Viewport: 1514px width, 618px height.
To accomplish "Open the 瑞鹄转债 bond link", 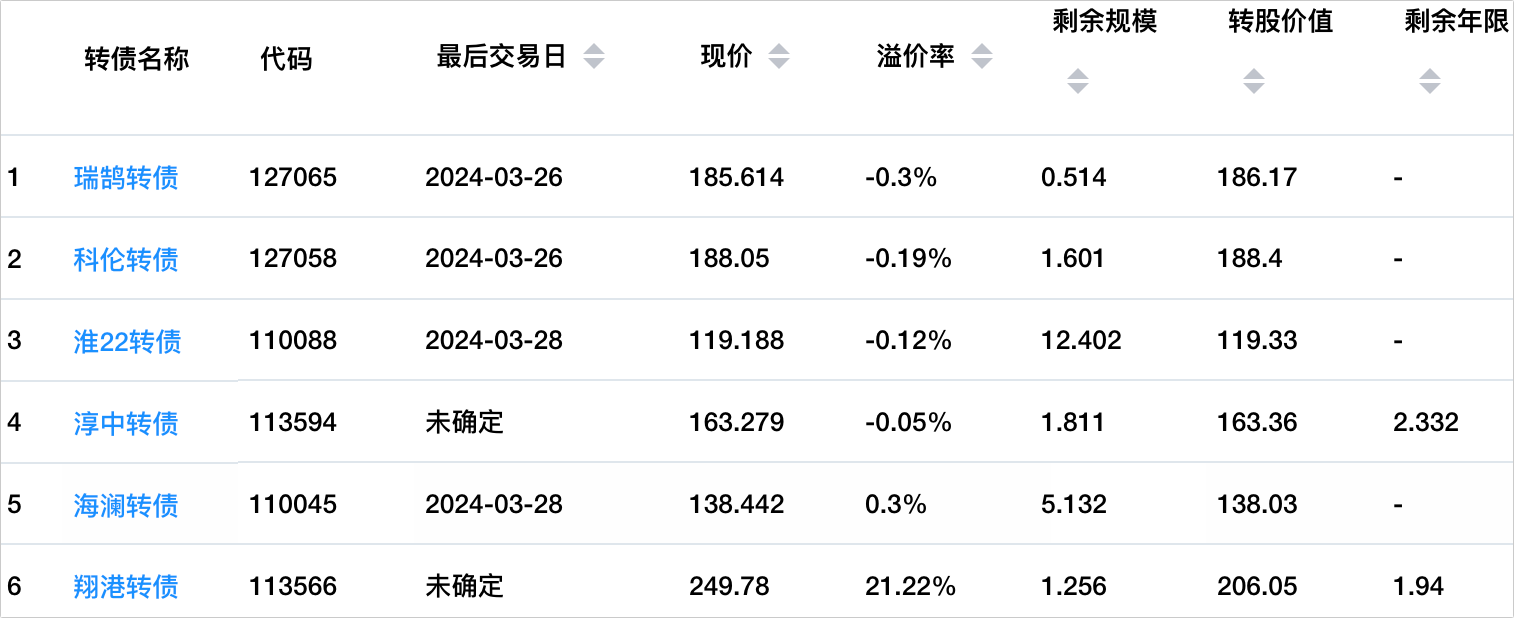I will point(126,178).
